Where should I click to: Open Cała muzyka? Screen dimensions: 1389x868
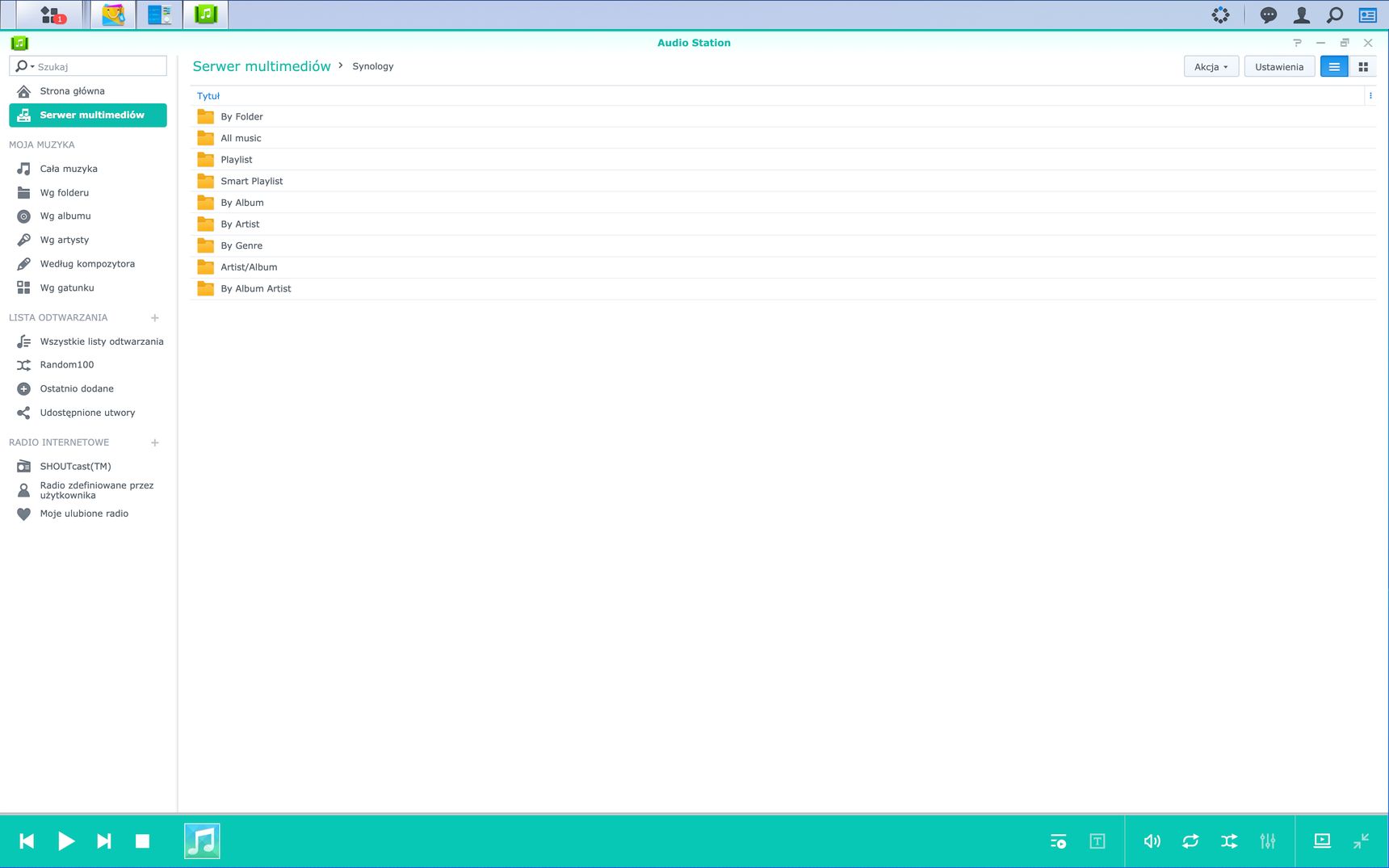point(88,169)
